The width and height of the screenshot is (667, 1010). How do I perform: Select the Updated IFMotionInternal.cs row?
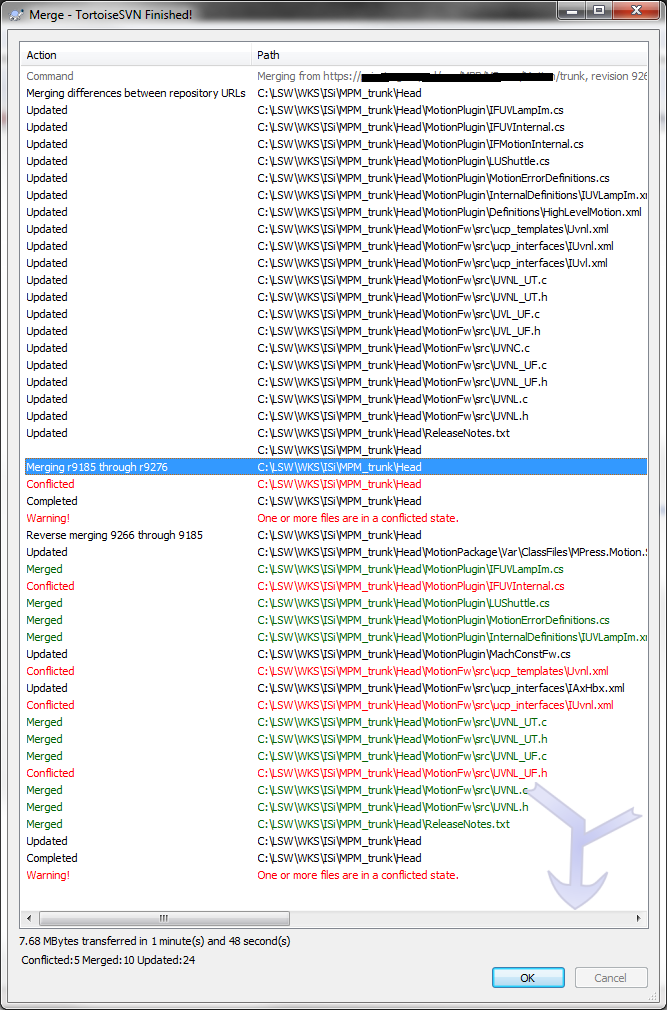pyautogui.click(x=334, y=144)
